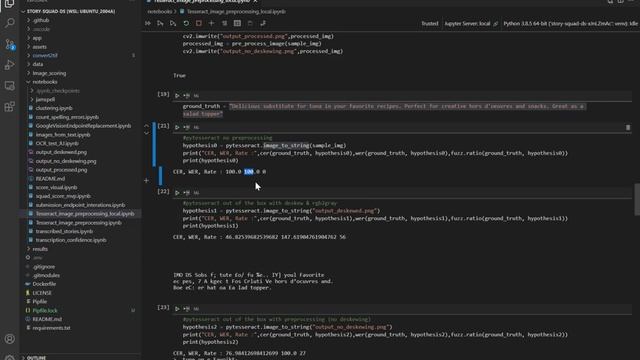640x360 pixels.
Task: Select the Python 3.8.5 64-bit kernel picker
Action: (x=570, y=24)
